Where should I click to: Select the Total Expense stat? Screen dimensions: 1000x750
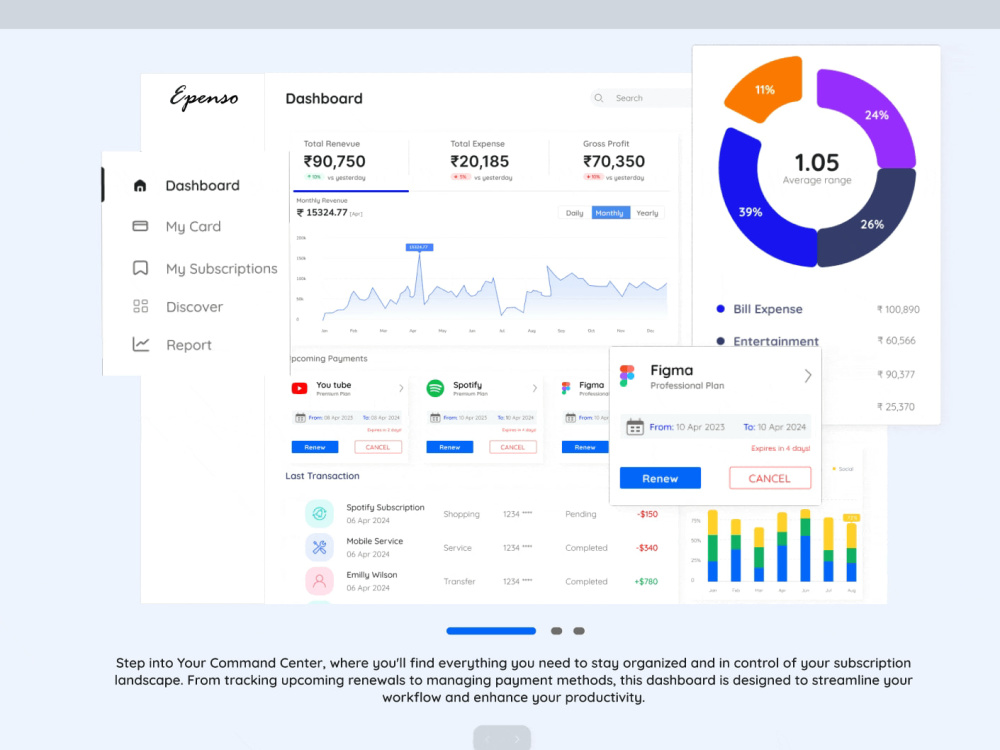coord(480,161)
